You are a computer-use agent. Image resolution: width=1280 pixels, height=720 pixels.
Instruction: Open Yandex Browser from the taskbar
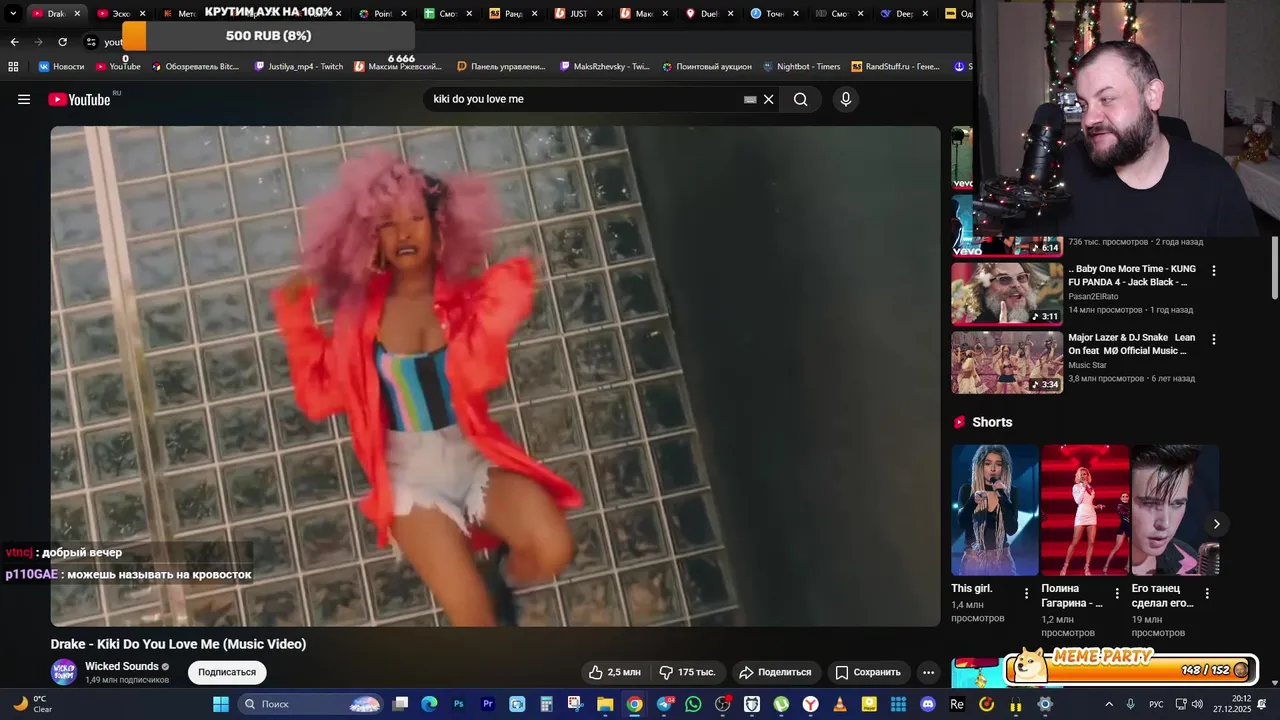click(811, 704)
